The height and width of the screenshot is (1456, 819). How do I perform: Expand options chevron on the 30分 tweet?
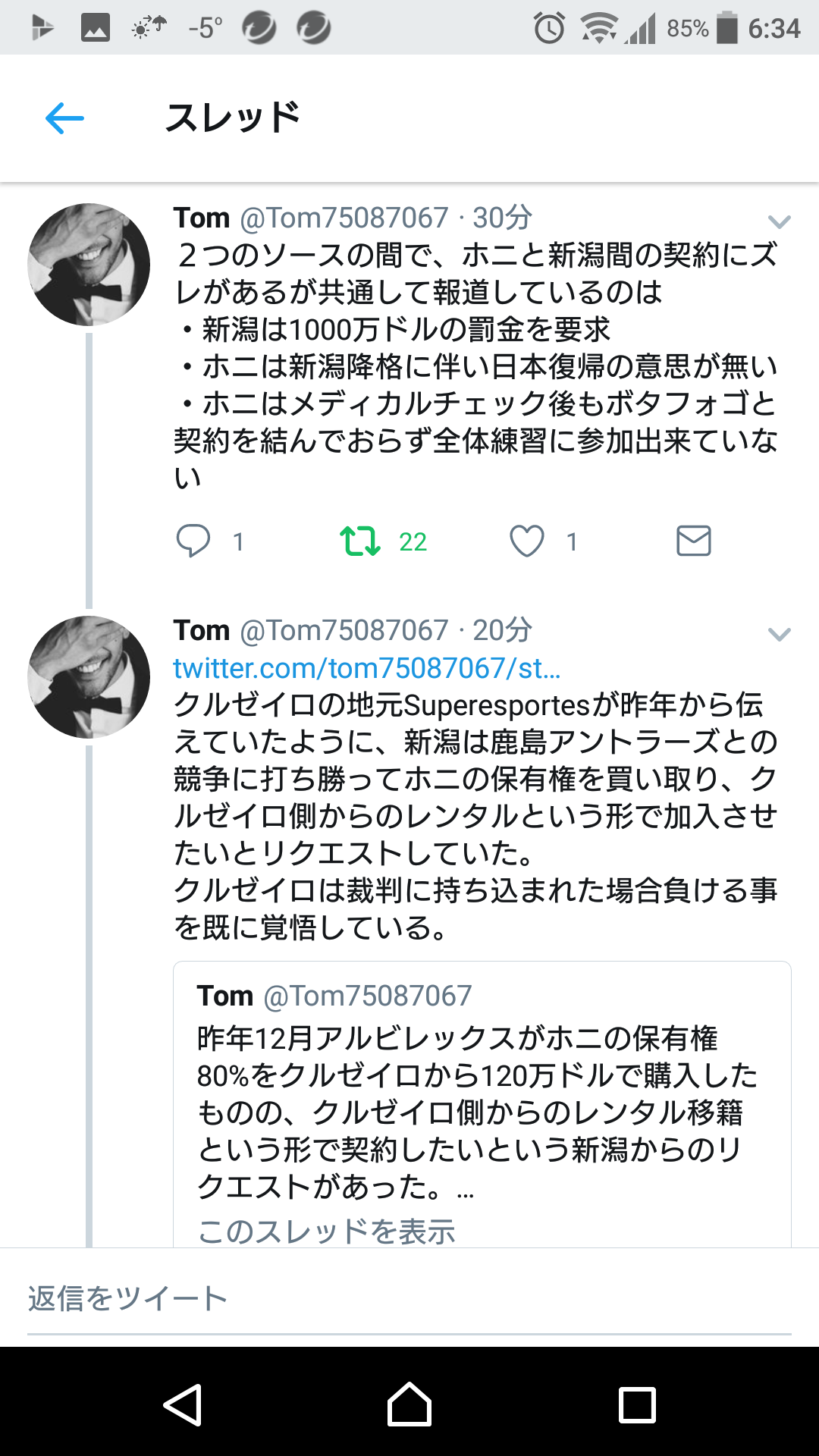(779, 221)
